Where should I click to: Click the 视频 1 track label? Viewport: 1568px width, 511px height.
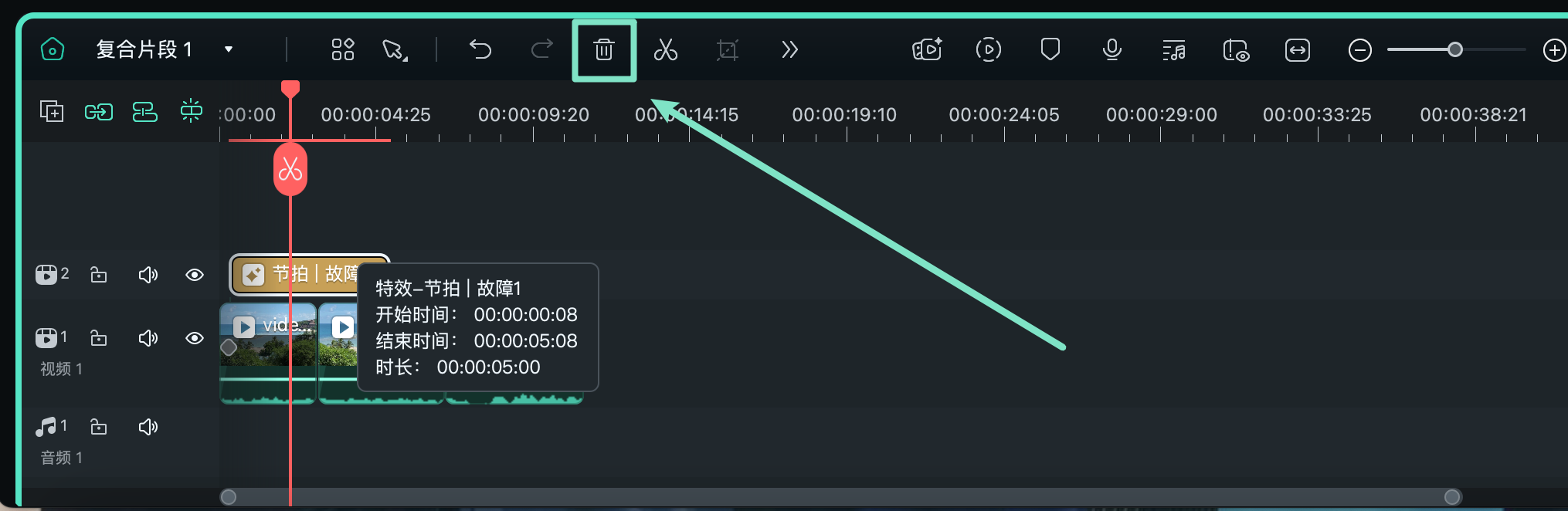(x=61, y=369)
